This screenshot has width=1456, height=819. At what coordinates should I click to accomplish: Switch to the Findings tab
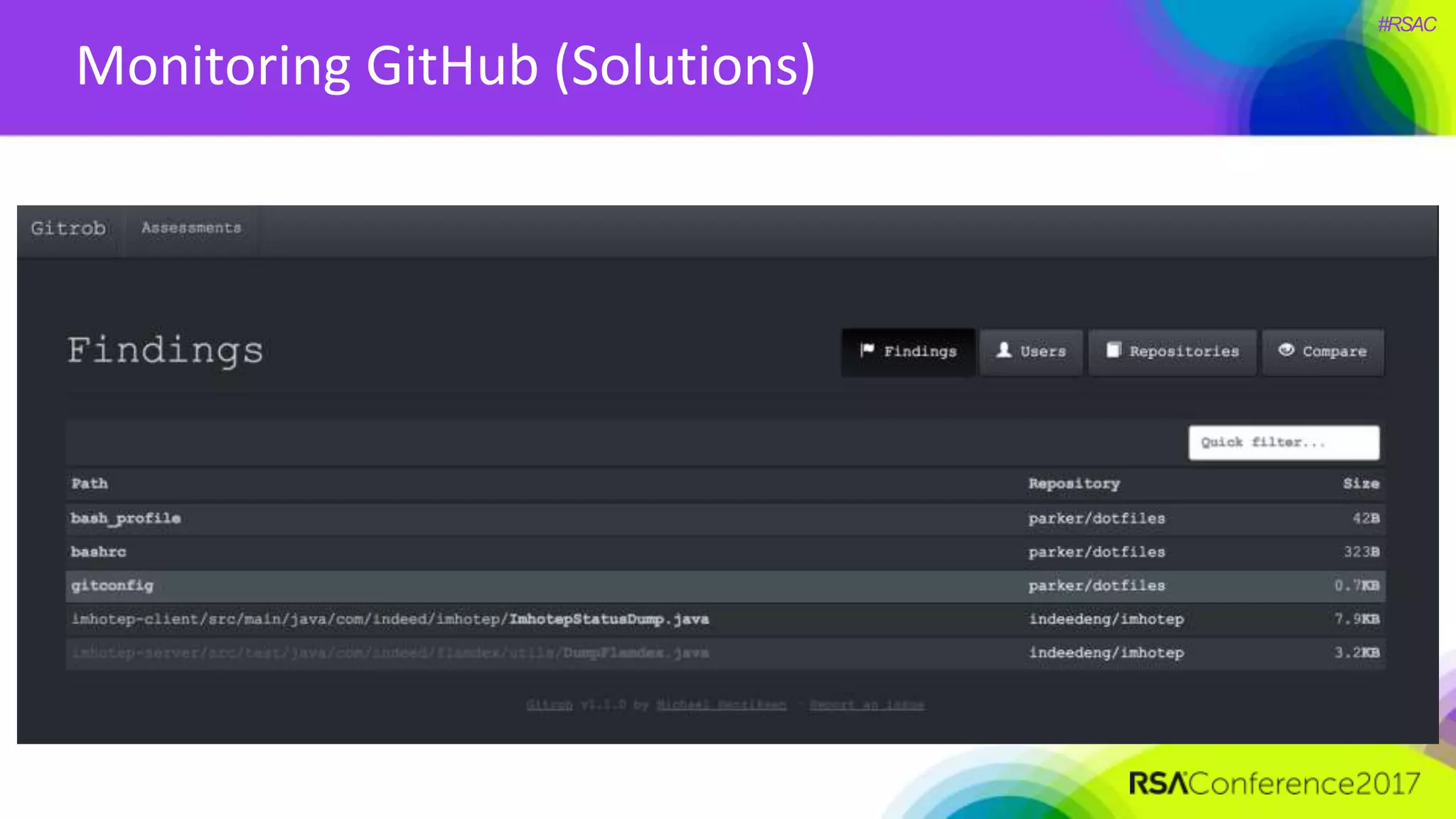tap(908, 352)
